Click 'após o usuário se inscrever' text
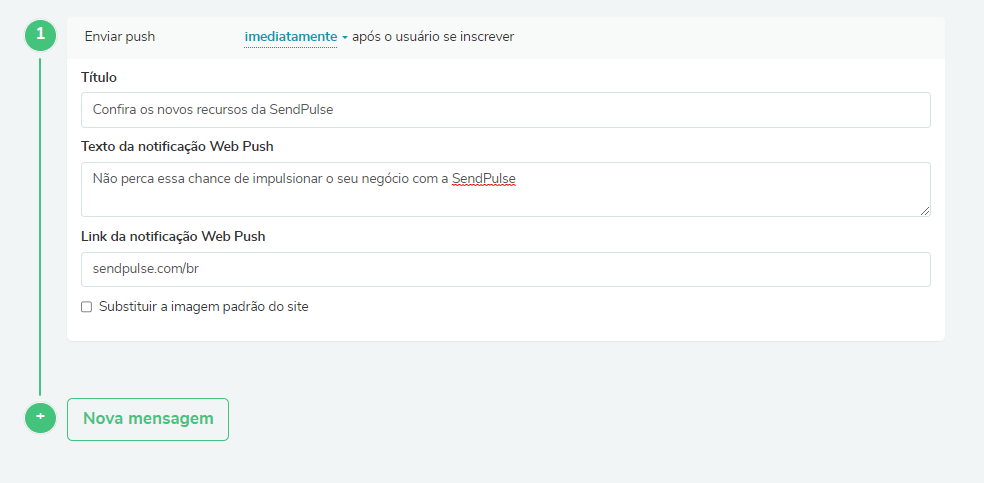984x483 pixels. click(x=433, y=36)
